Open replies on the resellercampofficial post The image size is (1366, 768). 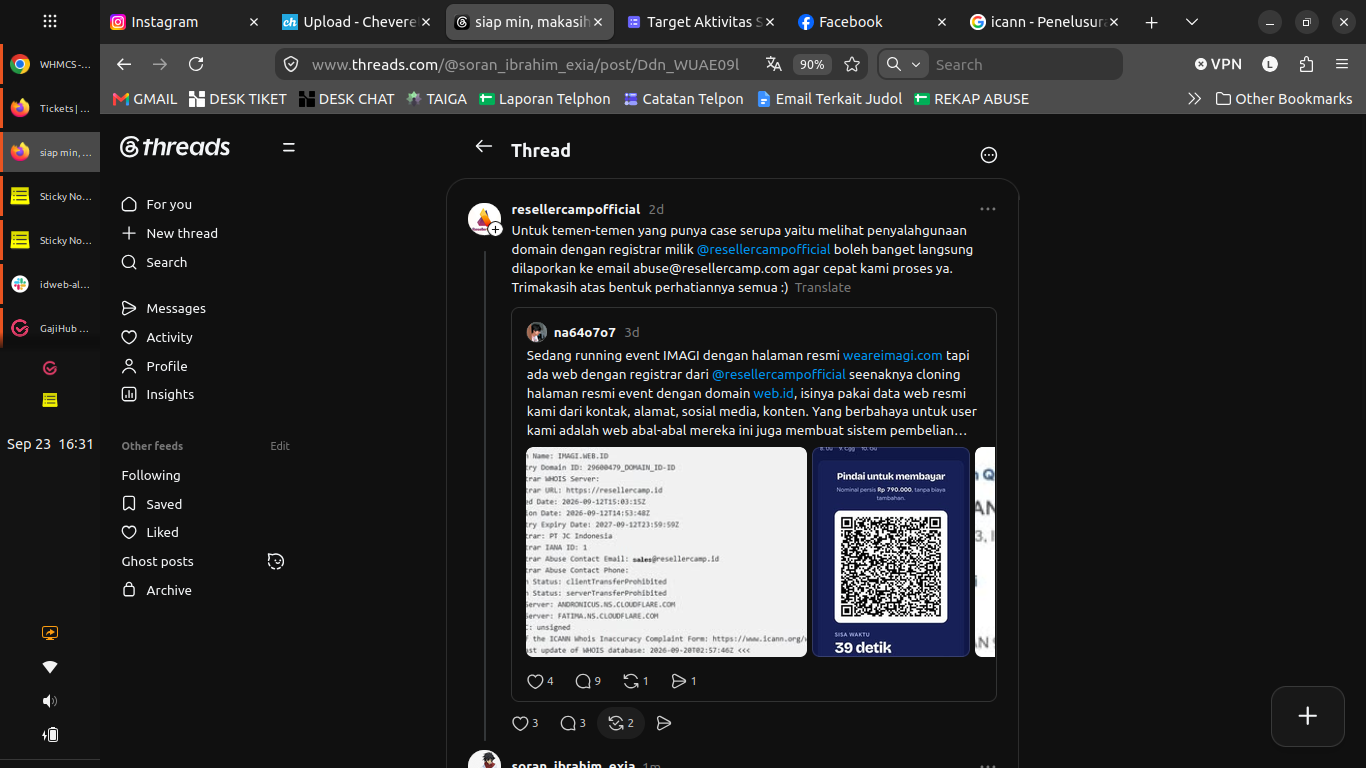(x=573, y=723)
